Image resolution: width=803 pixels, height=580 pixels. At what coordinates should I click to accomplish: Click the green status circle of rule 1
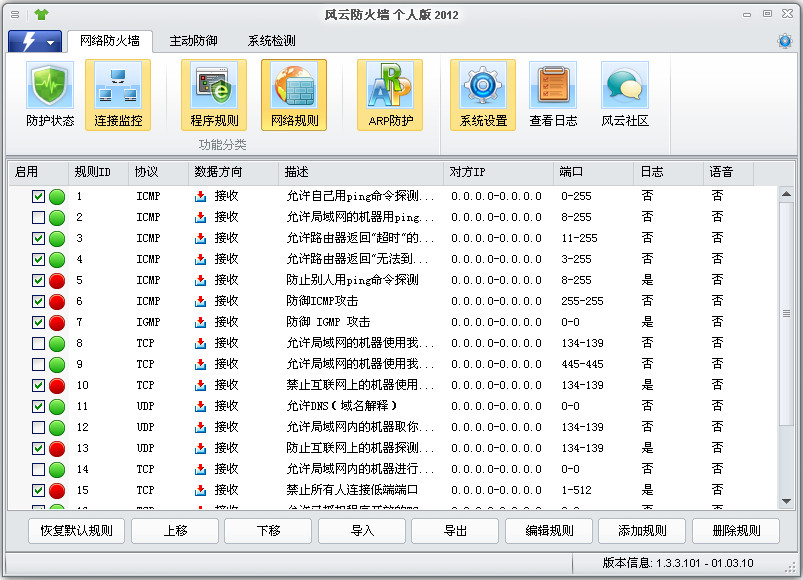(x=57, y=197)
